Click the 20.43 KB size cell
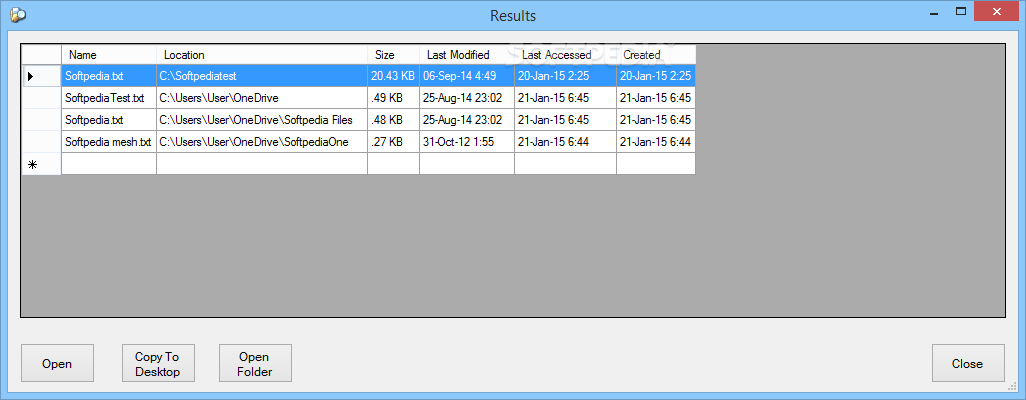 coord(393,76)
